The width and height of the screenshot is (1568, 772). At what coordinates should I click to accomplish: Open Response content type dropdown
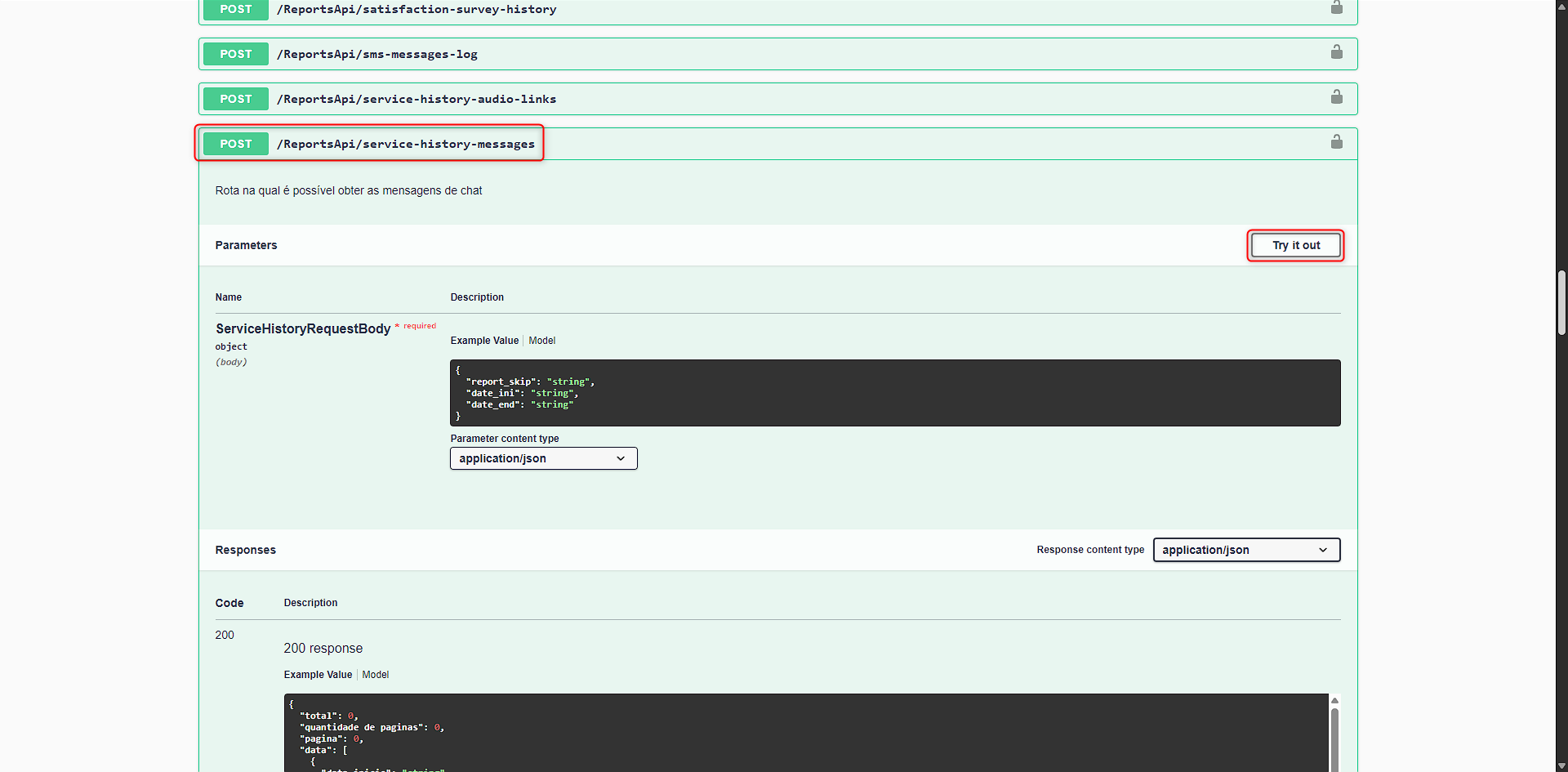point(1245,550)
